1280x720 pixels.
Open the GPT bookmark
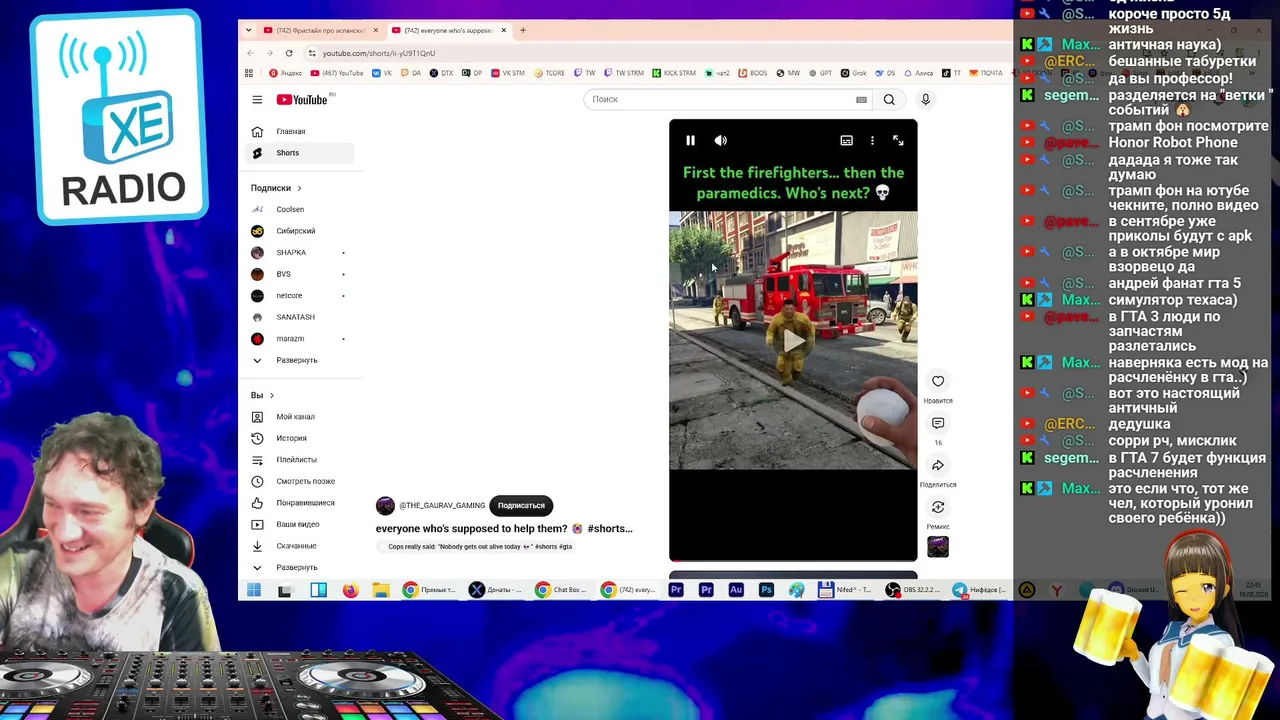[820, 73]
